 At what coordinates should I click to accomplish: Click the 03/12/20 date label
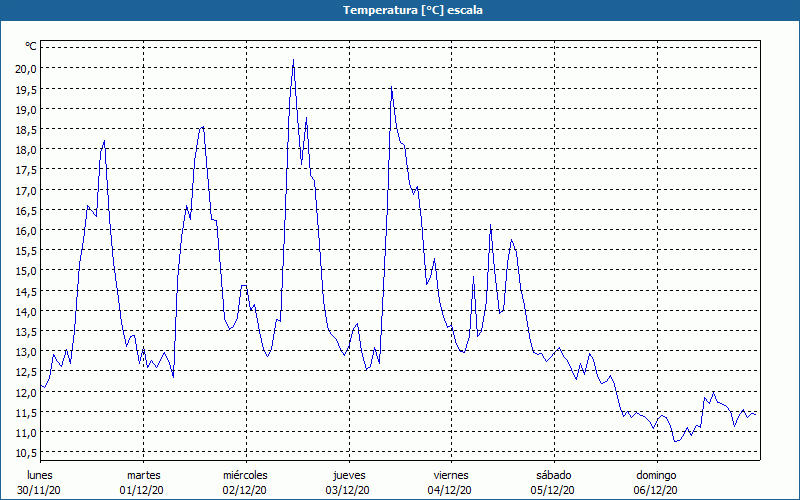[x=347, y=490]
